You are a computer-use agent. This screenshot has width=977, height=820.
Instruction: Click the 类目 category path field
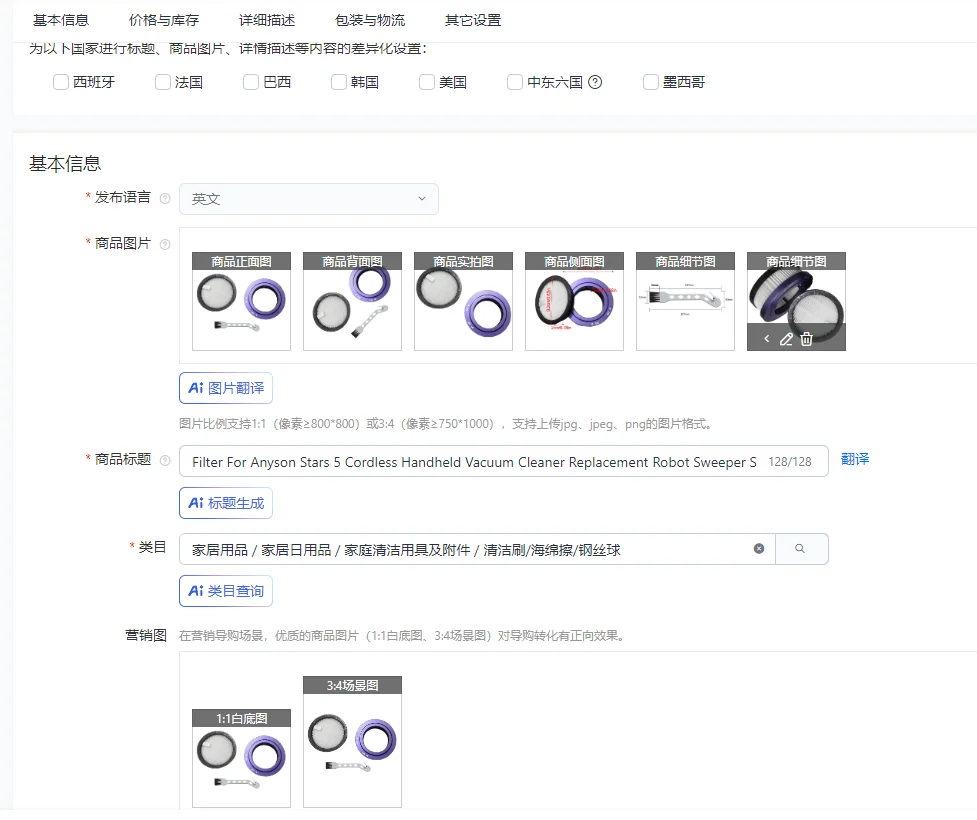click(x=477, y=549)
